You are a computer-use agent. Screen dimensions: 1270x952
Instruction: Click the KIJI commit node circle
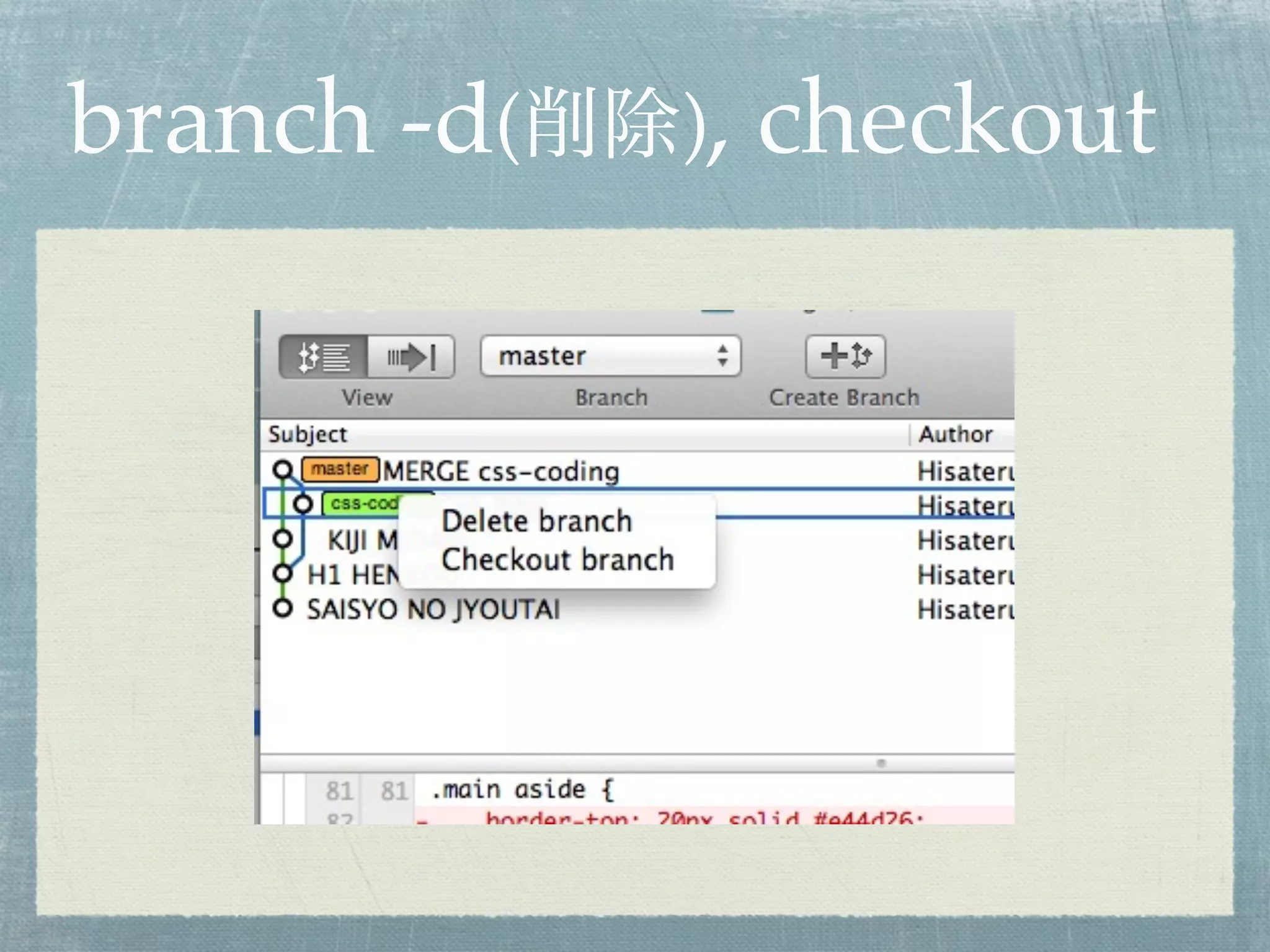pos(282,539)
